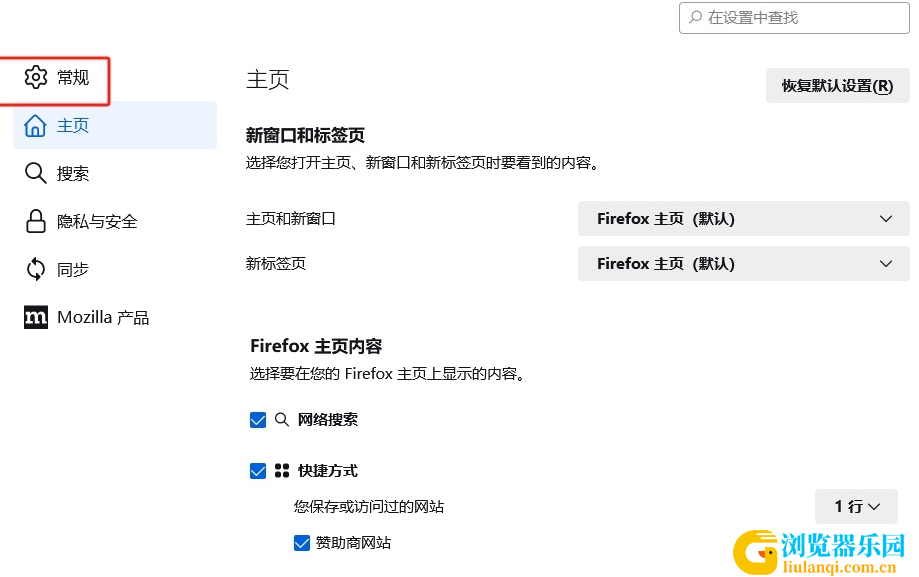Click the Mozilla m logo icon
Screen dimensions: 919x577
pos(36,317)
